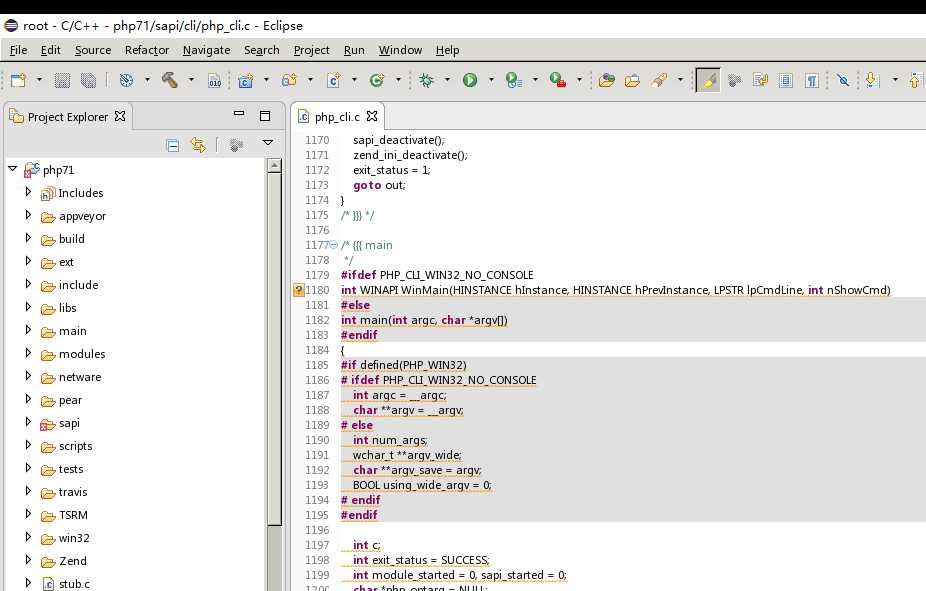Open the Build hammer dropdown arrow
This screenshot has width=926, height=591.
[x=191, y=80]
